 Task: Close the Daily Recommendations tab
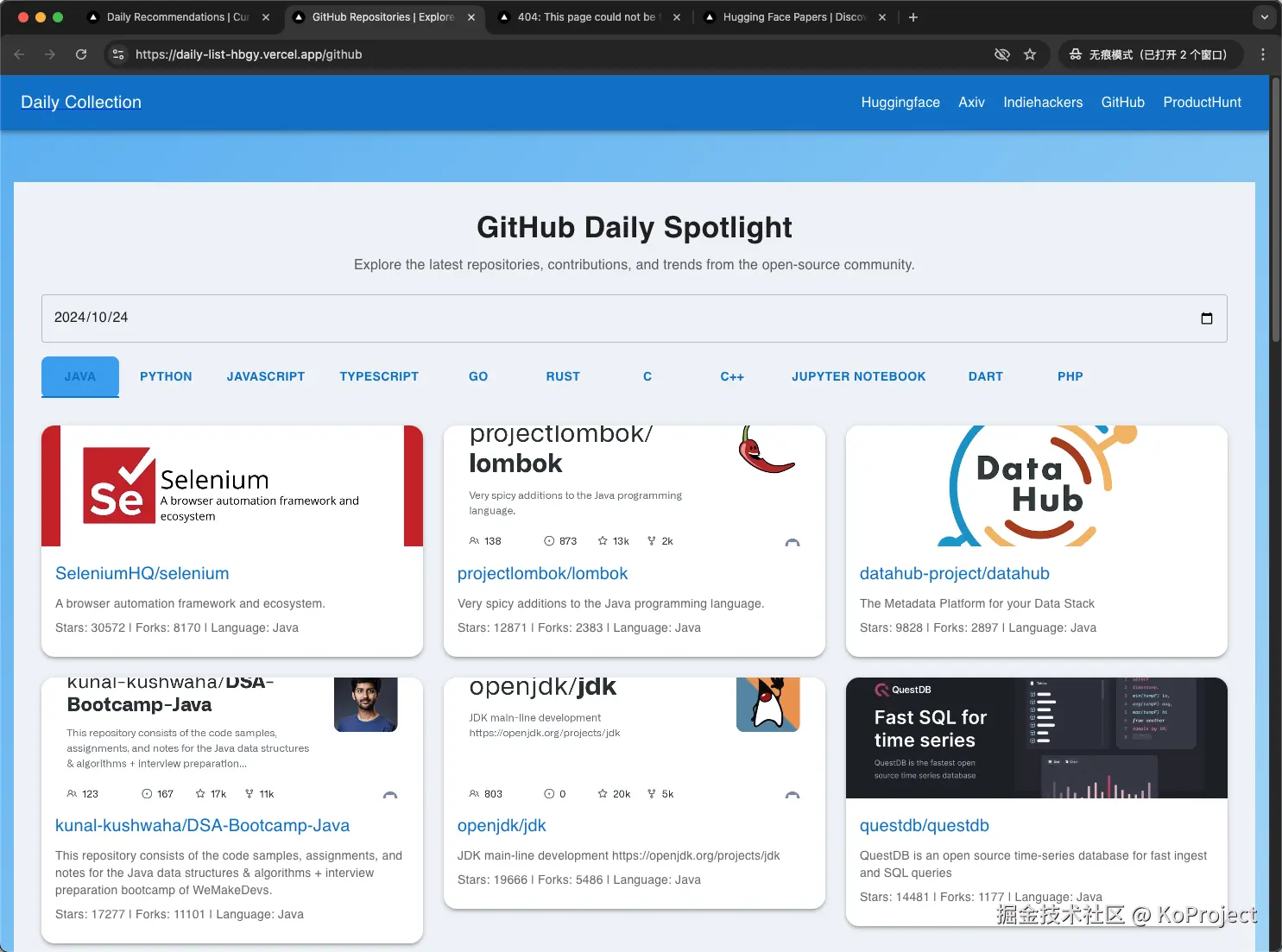[266, 17]
